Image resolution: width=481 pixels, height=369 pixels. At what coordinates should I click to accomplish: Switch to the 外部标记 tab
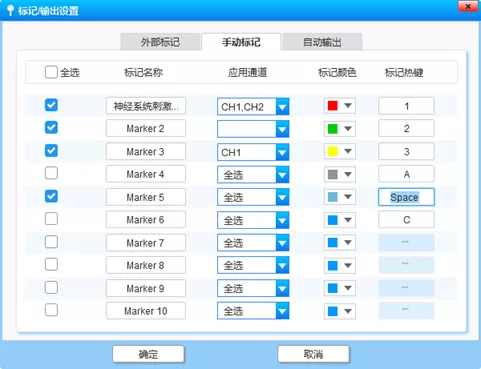tap(160, 42)
